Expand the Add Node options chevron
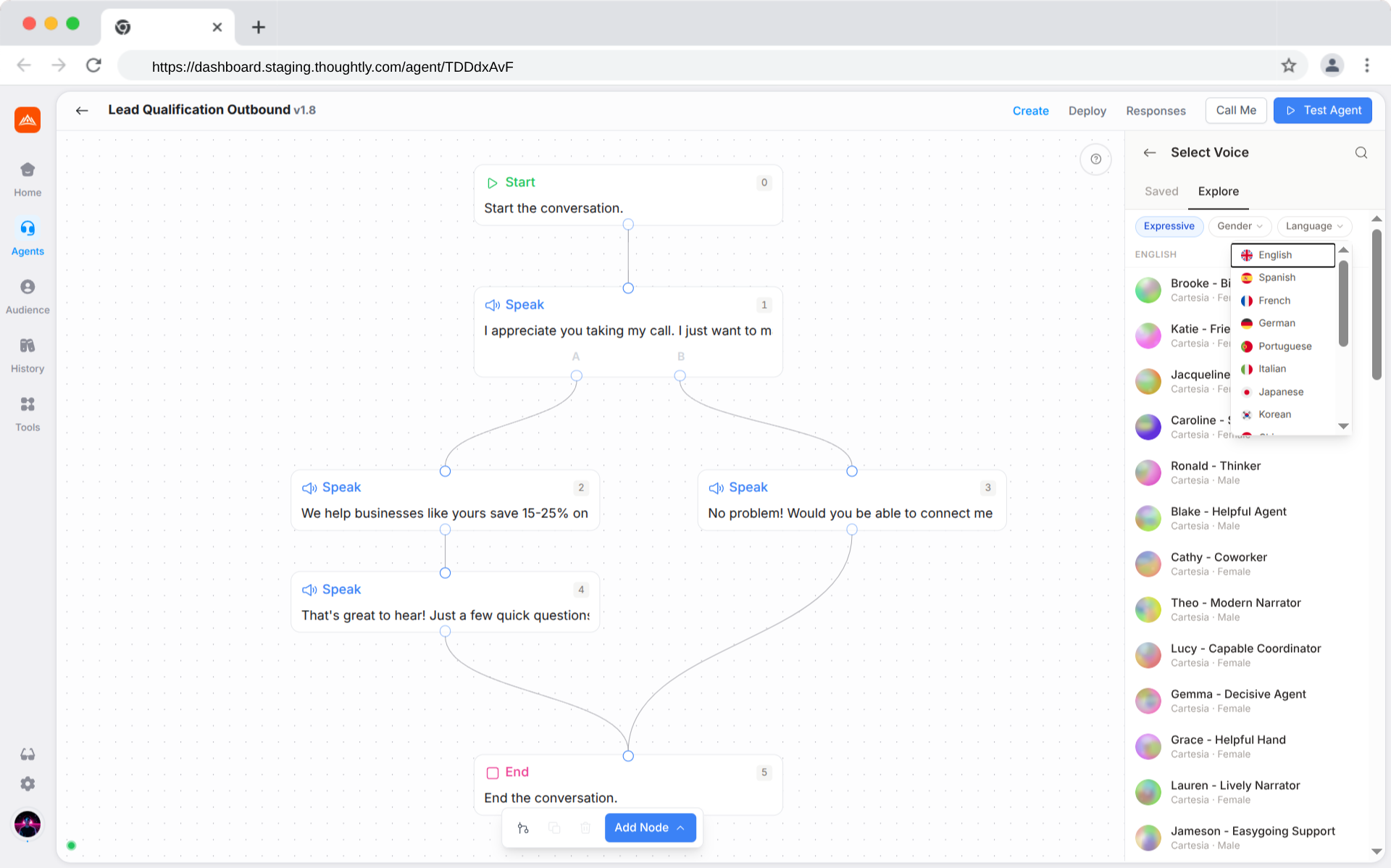1391x868 pixels. (x=680, y=827)
